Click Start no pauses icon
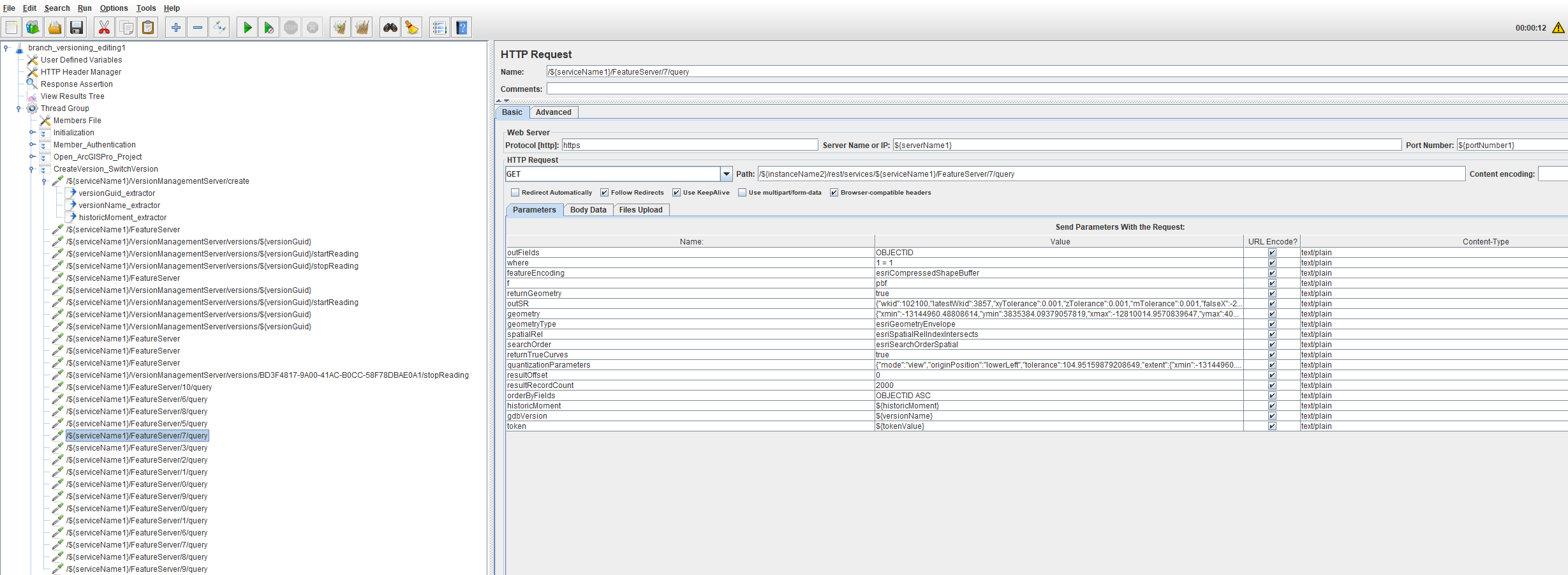The height and width of the screenshot is (575, 1568). pyautogui.click(x=269, y=27)
